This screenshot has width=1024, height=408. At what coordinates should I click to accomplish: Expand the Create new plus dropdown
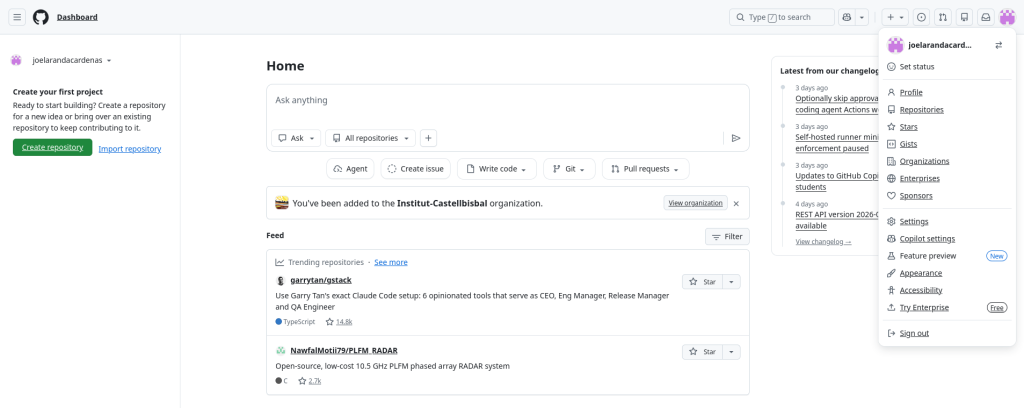[x=895, y=17]
